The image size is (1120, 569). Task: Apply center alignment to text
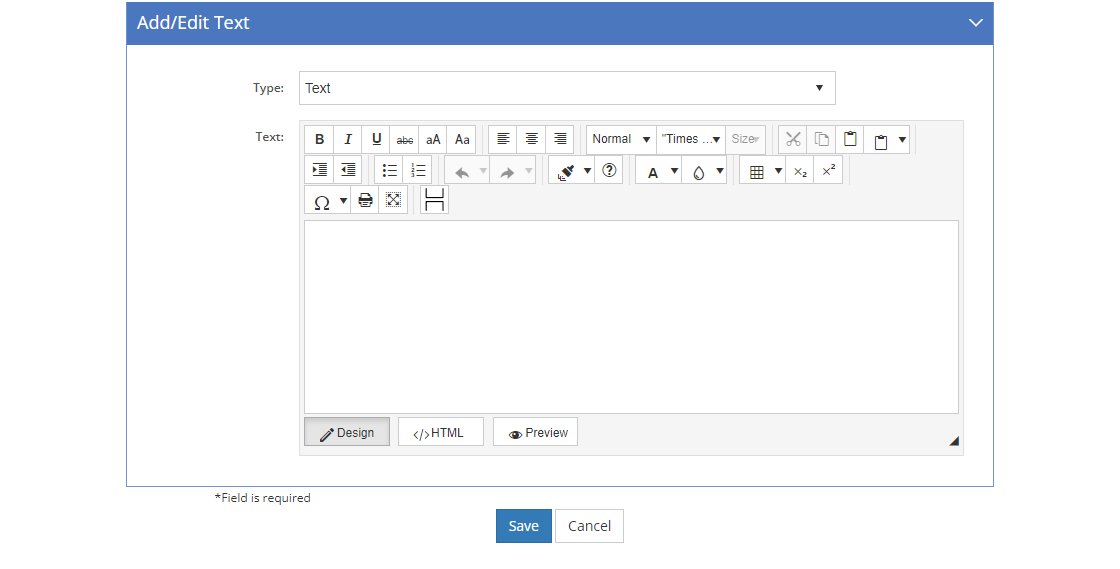pos(531,139)
